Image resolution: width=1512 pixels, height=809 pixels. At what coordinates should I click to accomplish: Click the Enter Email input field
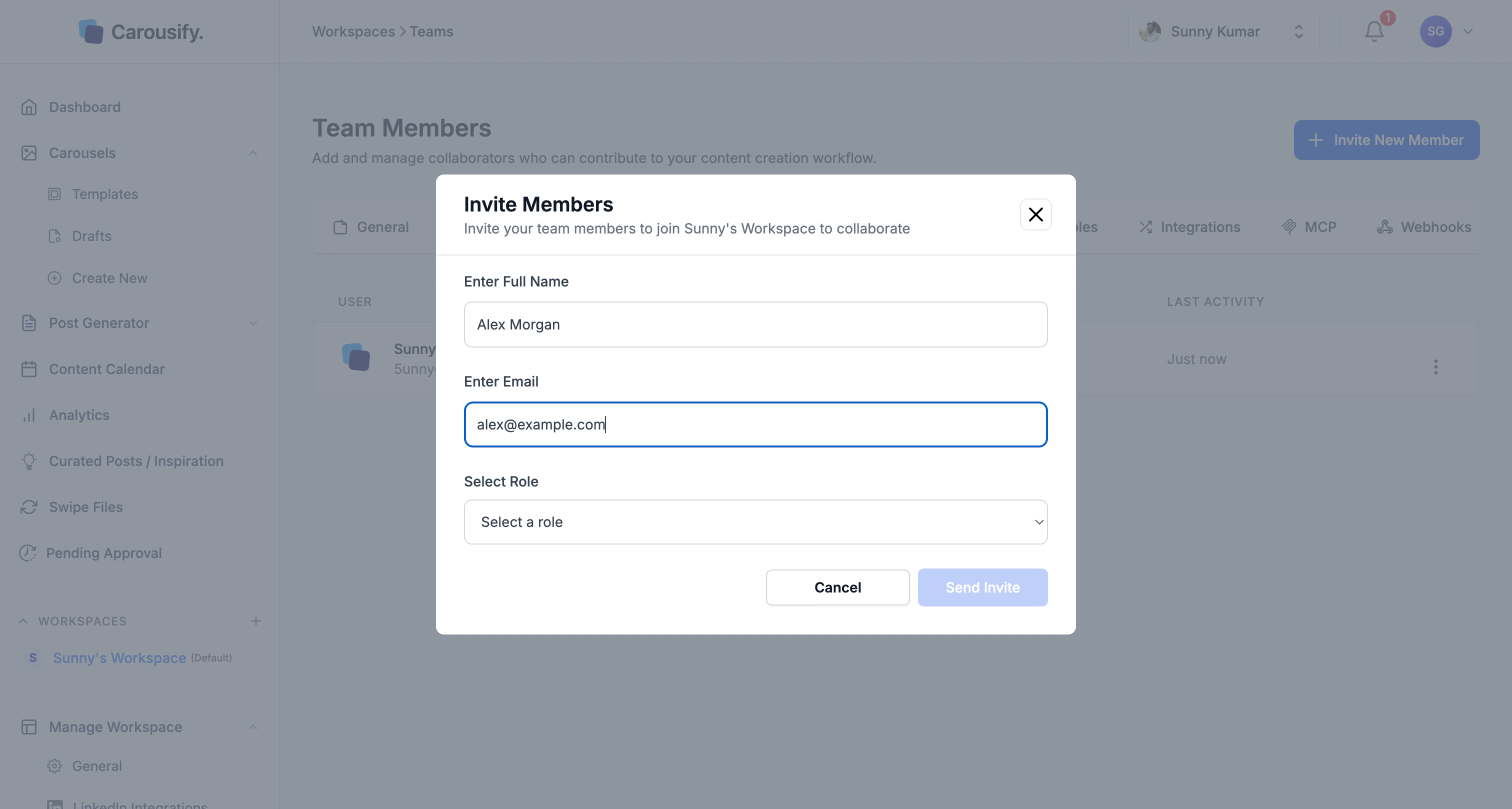[x=755, y=424]
